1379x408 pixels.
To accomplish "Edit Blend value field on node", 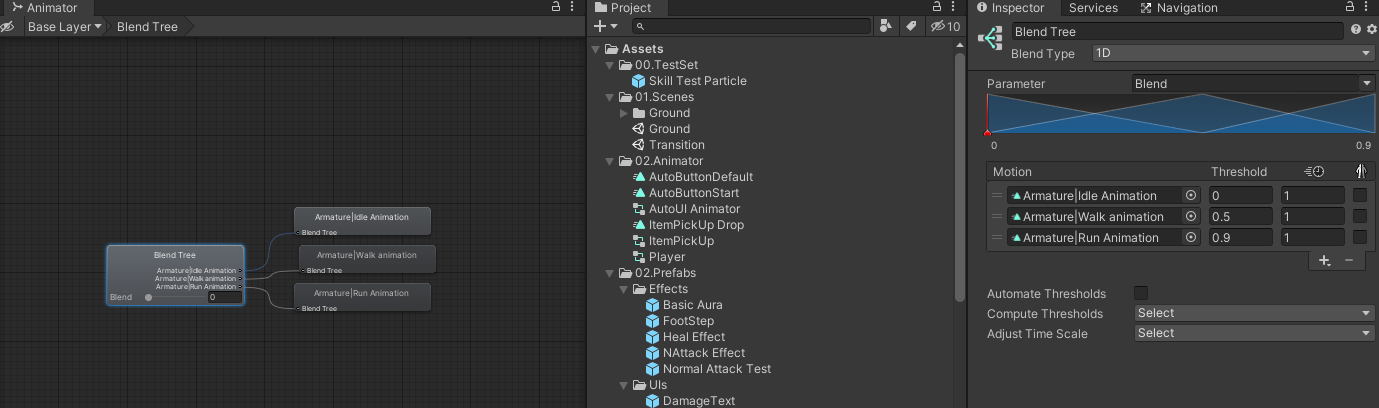I will pos(224,297).
